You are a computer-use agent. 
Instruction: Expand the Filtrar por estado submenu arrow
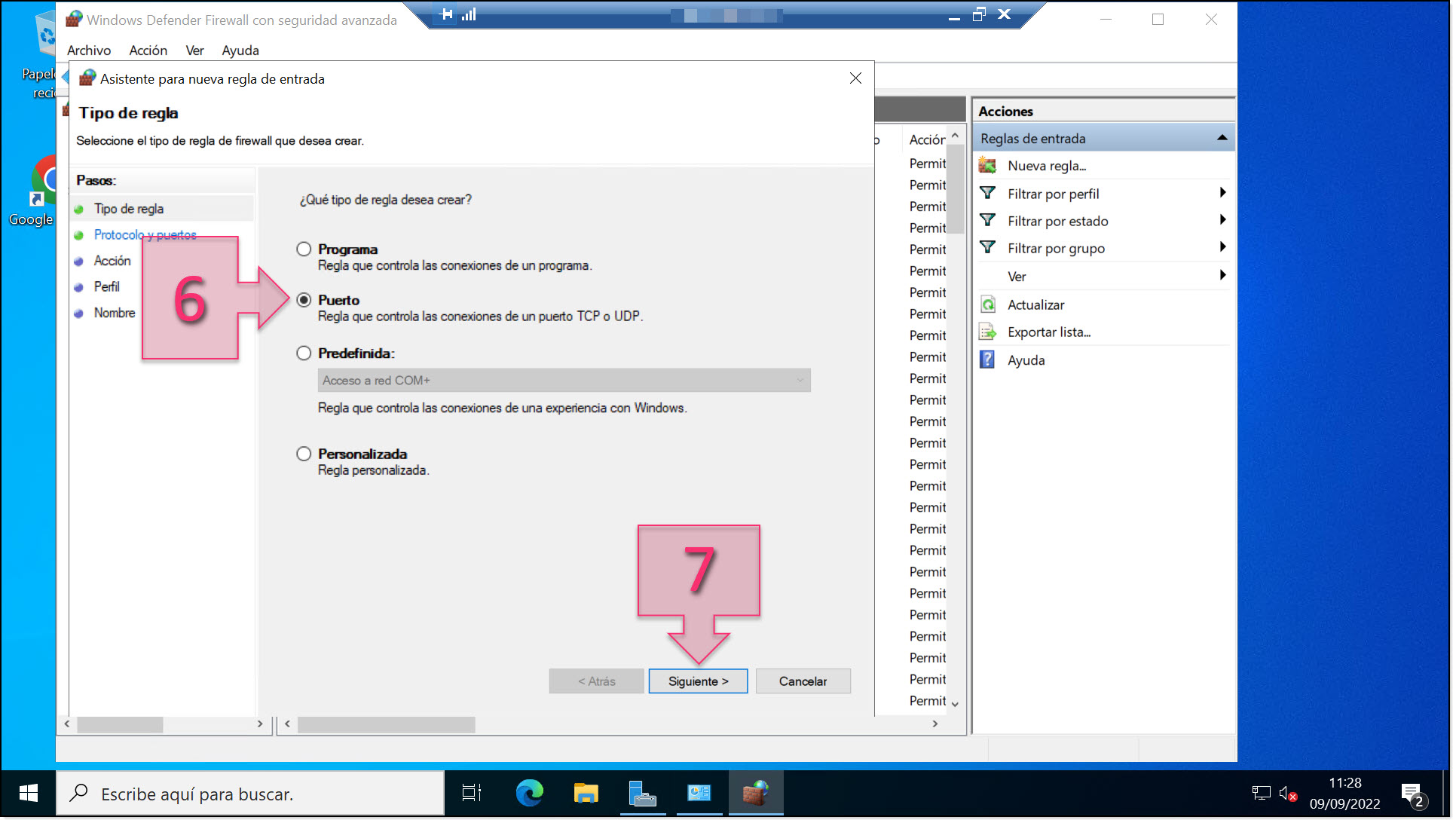tap(1222, 220)
